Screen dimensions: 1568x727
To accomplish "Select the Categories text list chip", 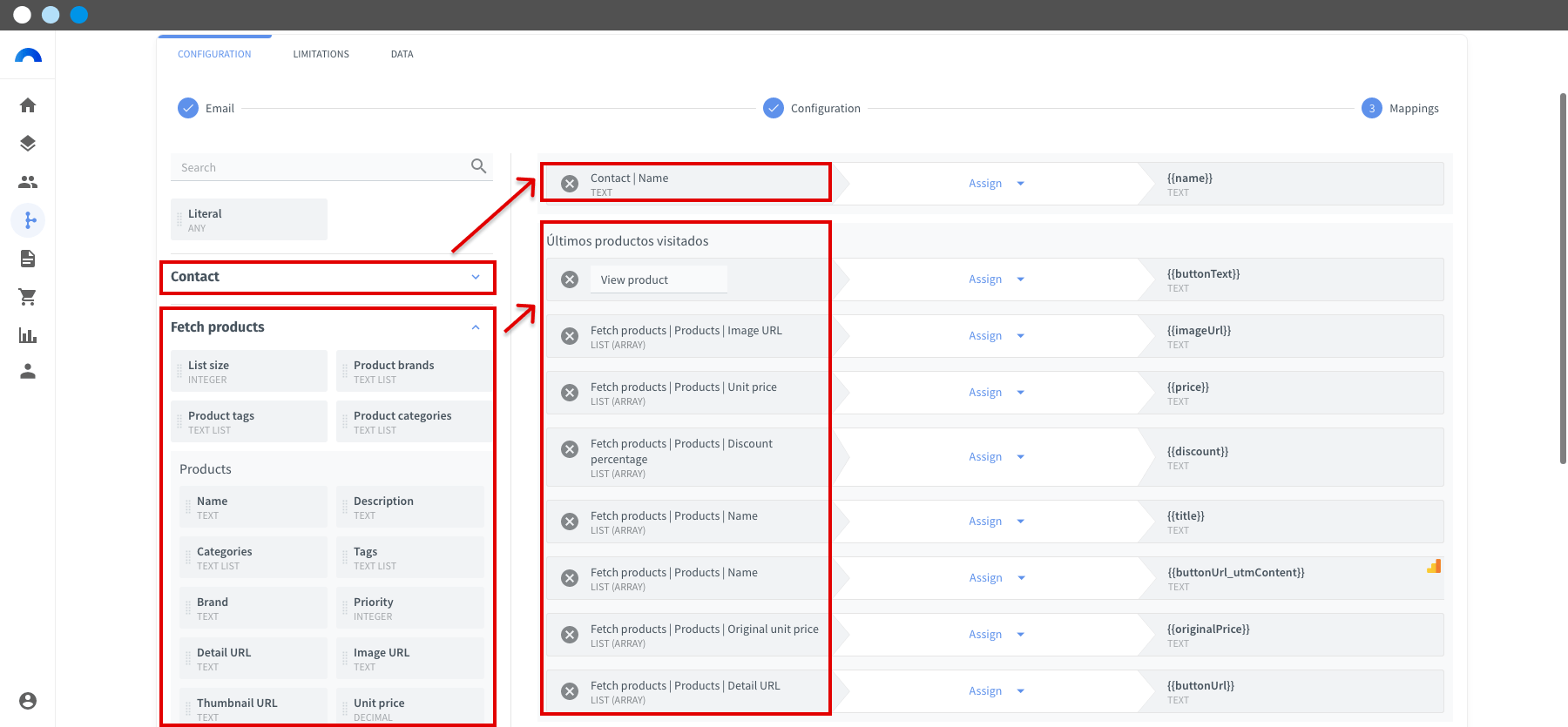I will pyautogui.click(x=253, y=557).
